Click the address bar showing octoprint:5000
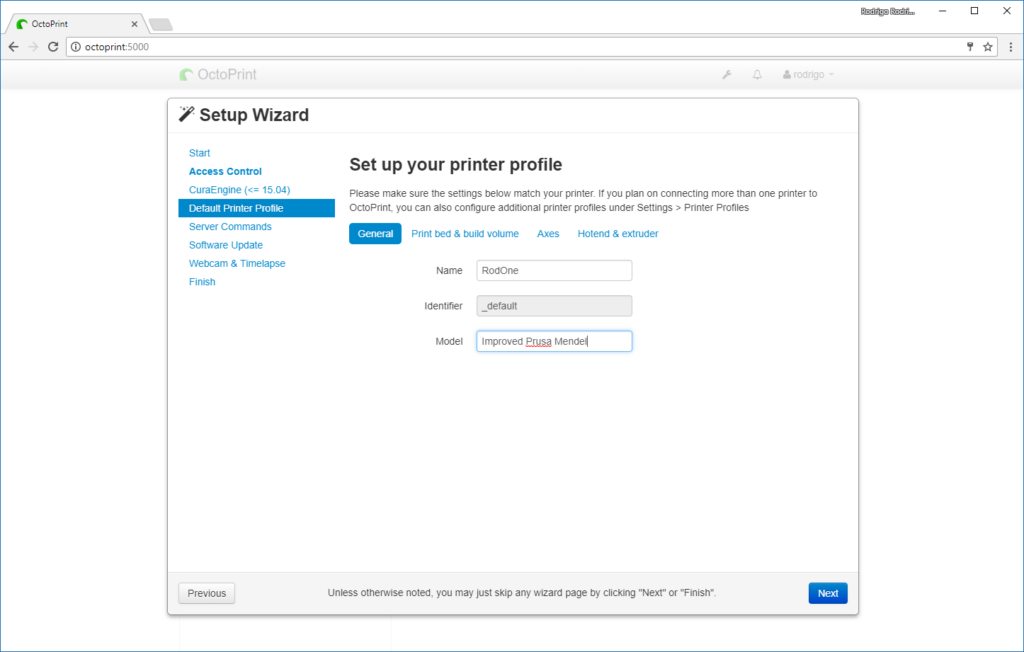Image resolution: width=1024 pixels, height=652 pixels. coord(516,47)
